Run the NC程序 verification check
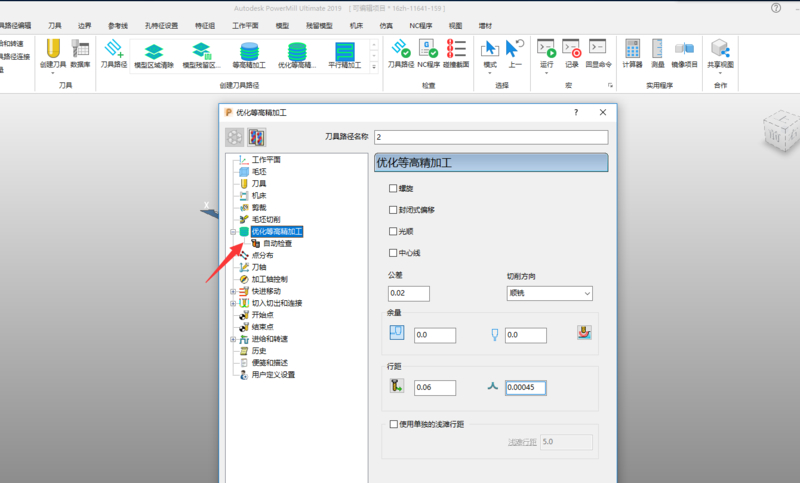The height and width of the screenshot is (483, 800). (428, 49)
